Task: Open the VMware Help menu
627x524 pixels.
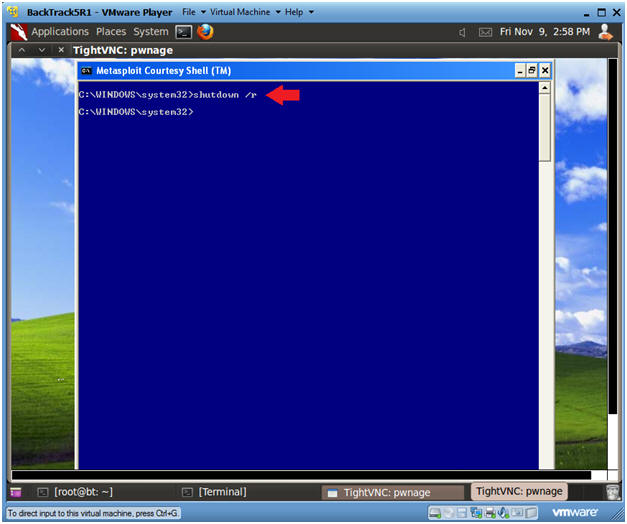Action: point(294,12)
